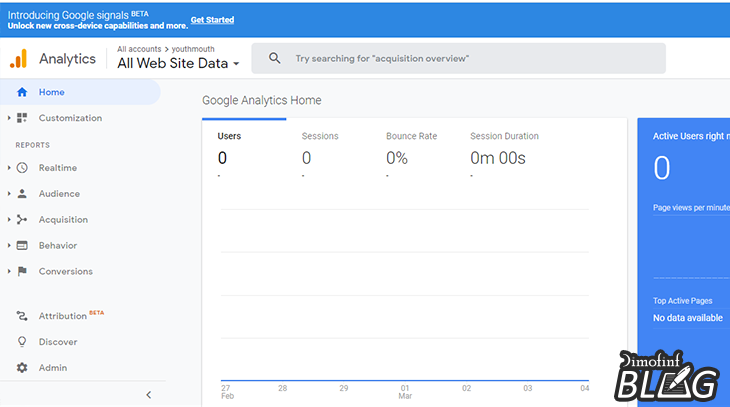The width and height of the screenshot is (730, 407).
Task: Expand the Conversions reports arrow
Action: [x=9, y=271]
